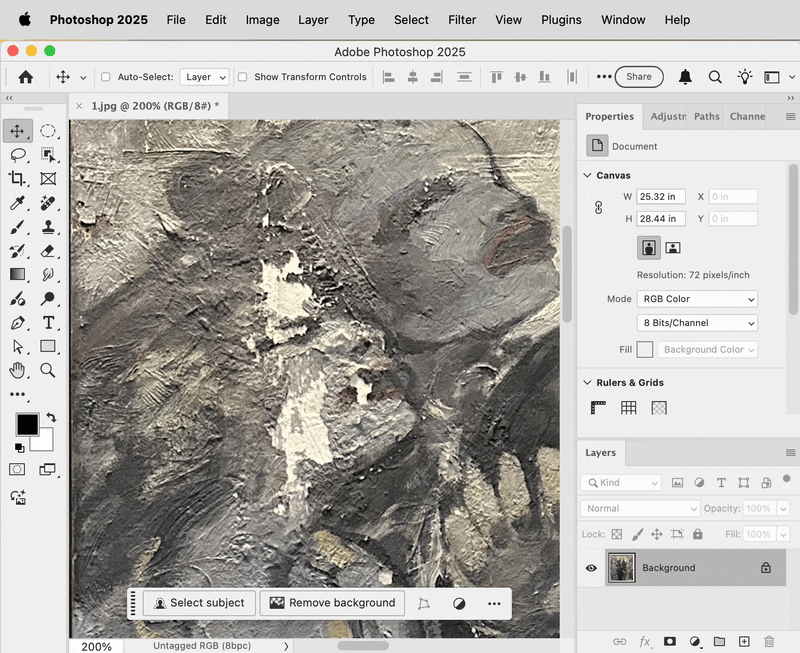Open the Filter menu
800x653 pixels.
462,20
